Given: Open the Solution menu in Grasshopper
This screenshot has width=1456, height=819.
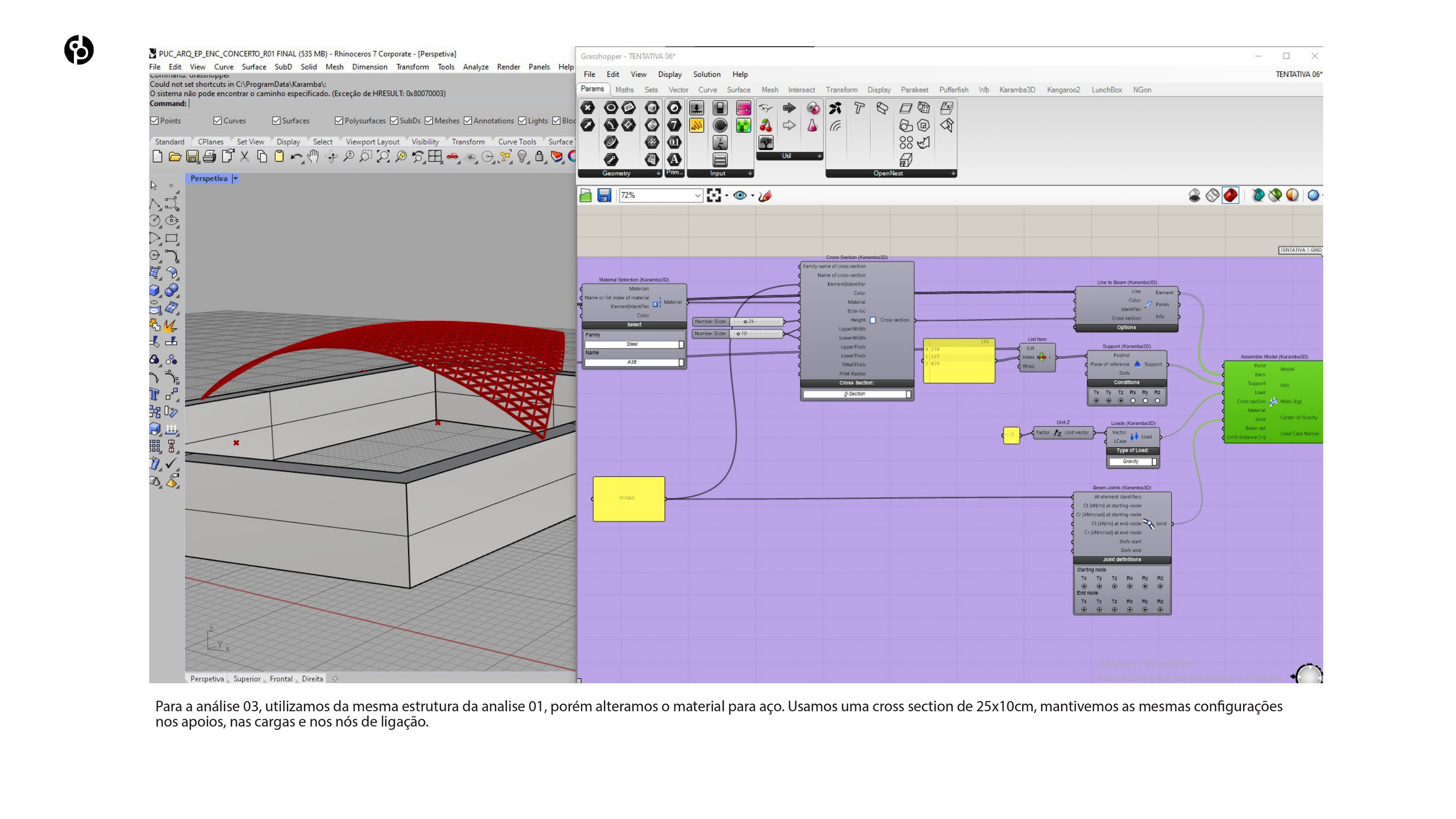Looking at the screenshot, I should point(706,74).
